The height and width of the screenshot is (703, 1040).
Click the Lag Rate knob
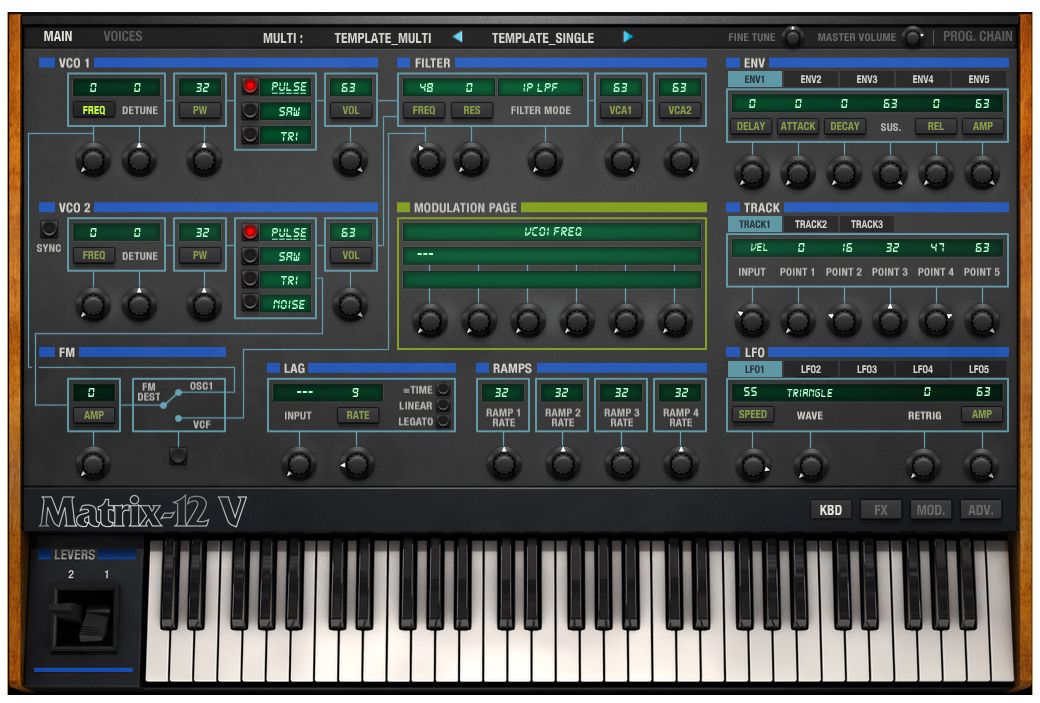click(357, 464)
